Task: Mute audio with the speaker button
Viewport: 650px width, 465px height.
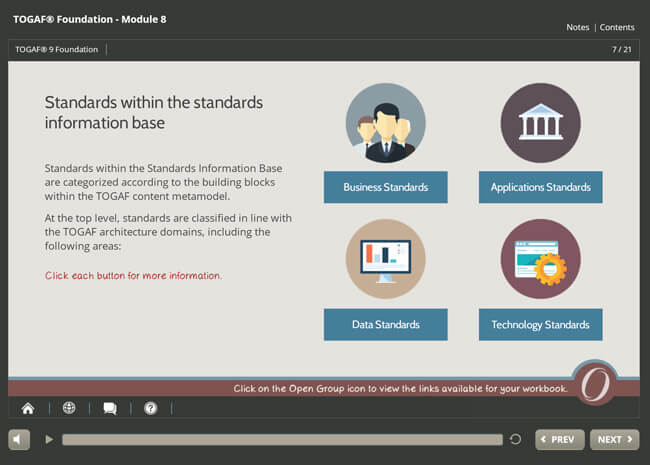Action: pyautogui.click(x=19, y=439)
